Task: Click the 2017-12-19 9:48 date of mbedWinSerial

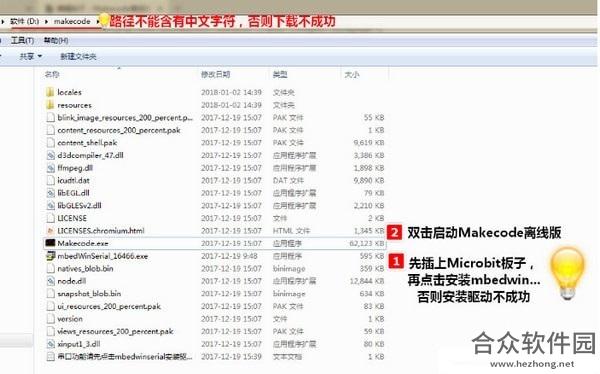Action: [x=229, y=256]
